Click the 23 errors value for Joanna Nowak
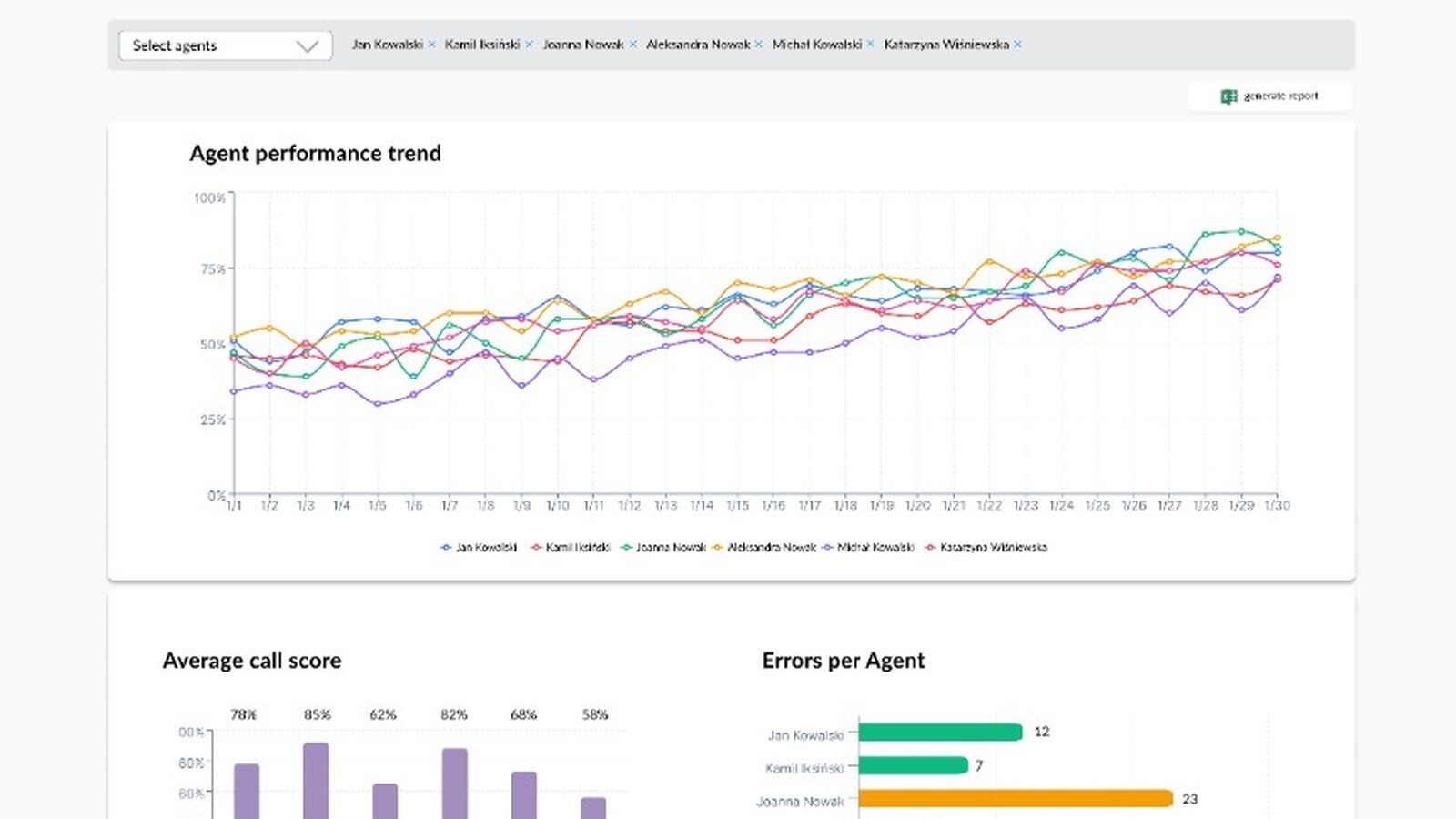 pos(1190,799)
